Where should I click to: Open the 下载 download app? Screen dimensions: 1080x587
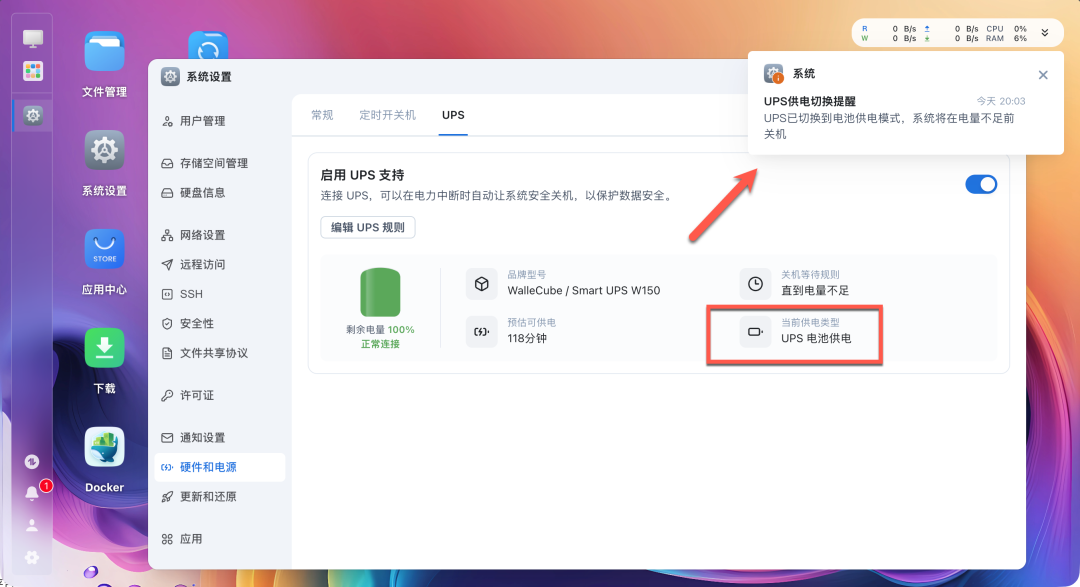[103, 348]
